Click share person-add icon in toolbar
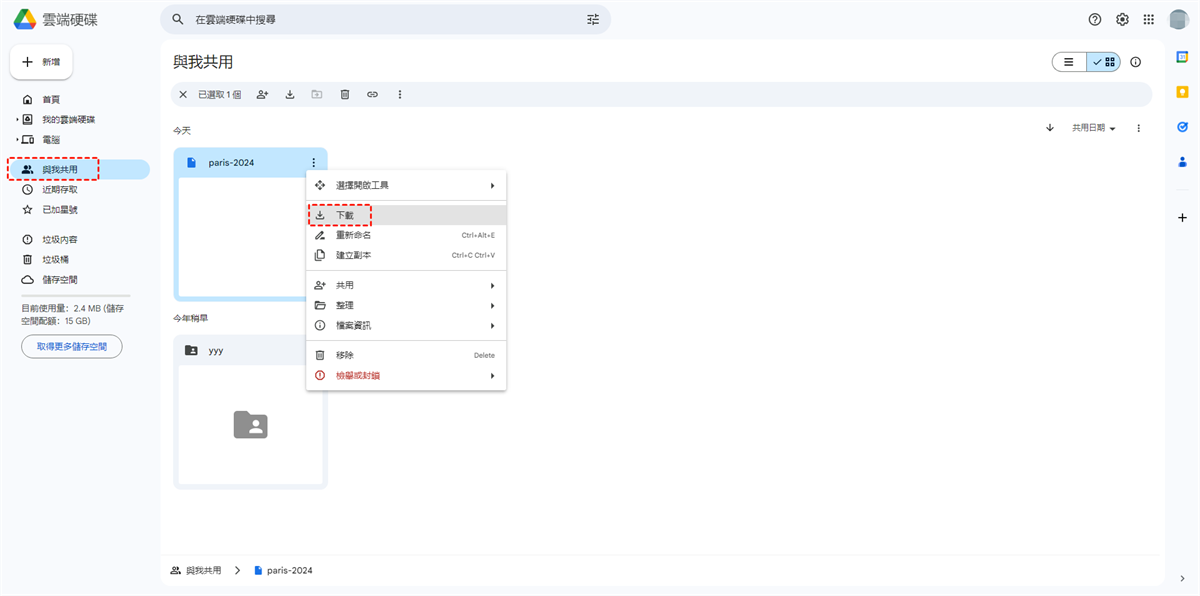Screen dimensions: 1200x596 pyautogui.click(x=262, y=94)
